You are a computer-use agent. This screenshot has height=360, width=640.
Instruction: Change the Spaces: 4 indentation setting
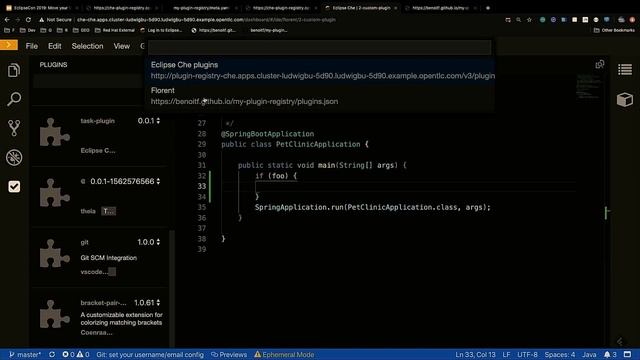coord(560,354)
